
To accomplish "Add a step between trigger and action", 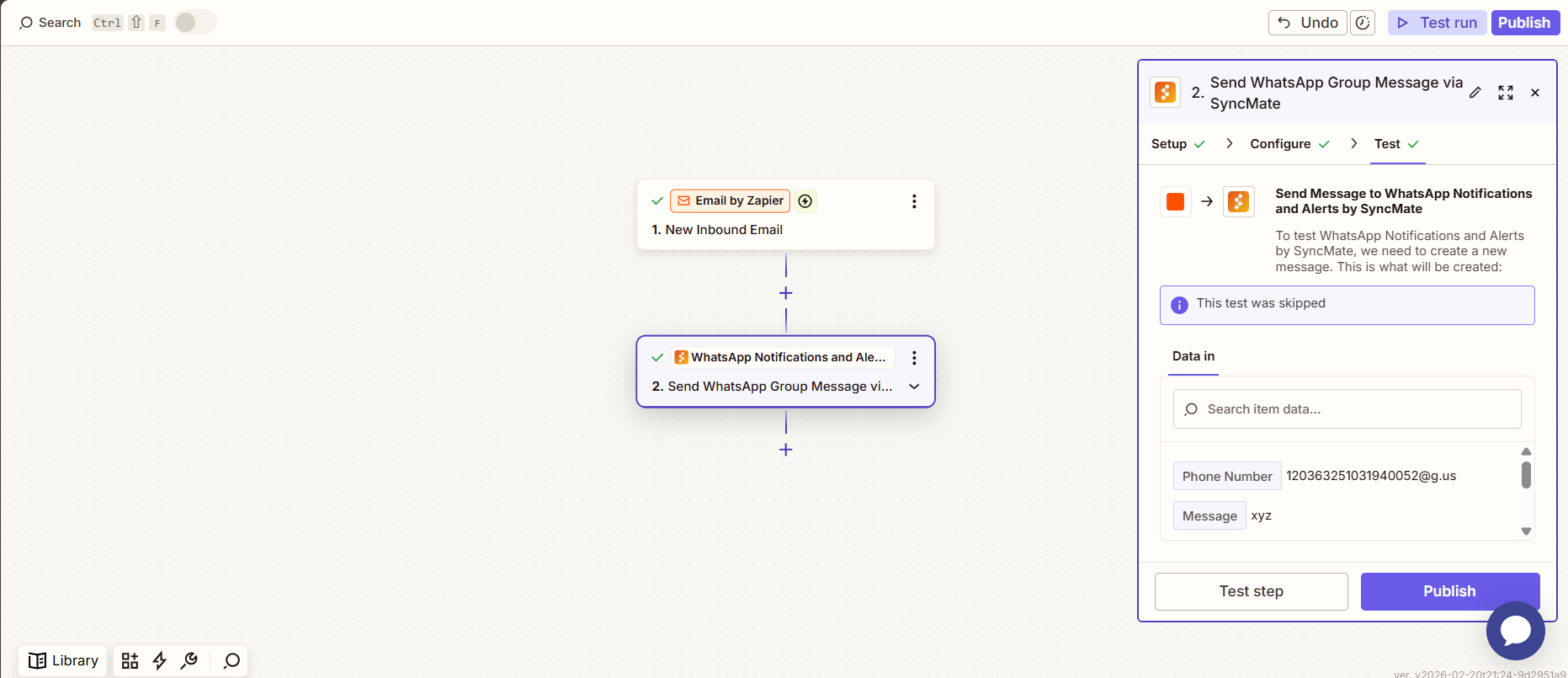I will 785,293.
